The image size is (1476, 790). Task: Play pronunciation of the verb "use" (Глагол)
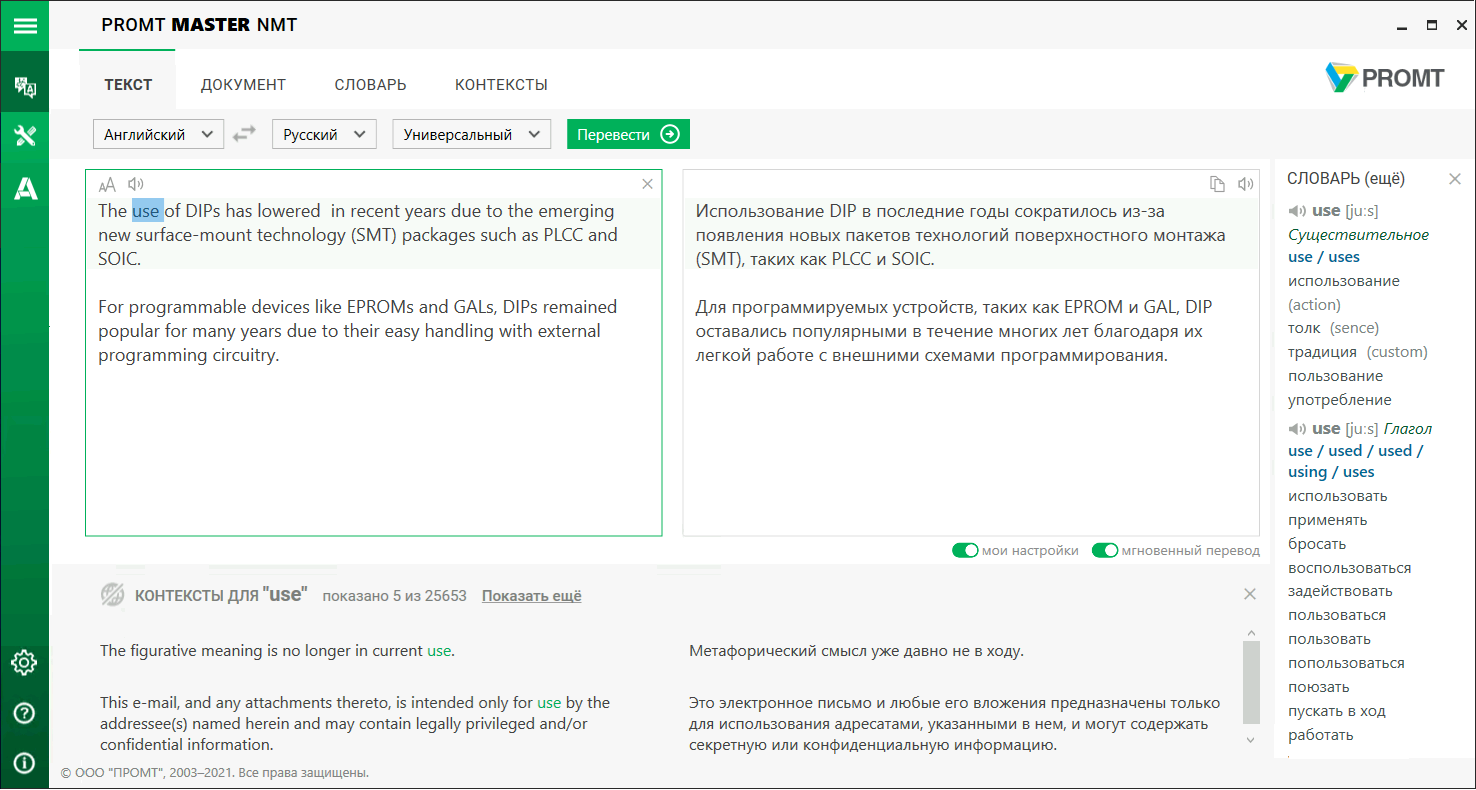click(x=1297, y=429)
